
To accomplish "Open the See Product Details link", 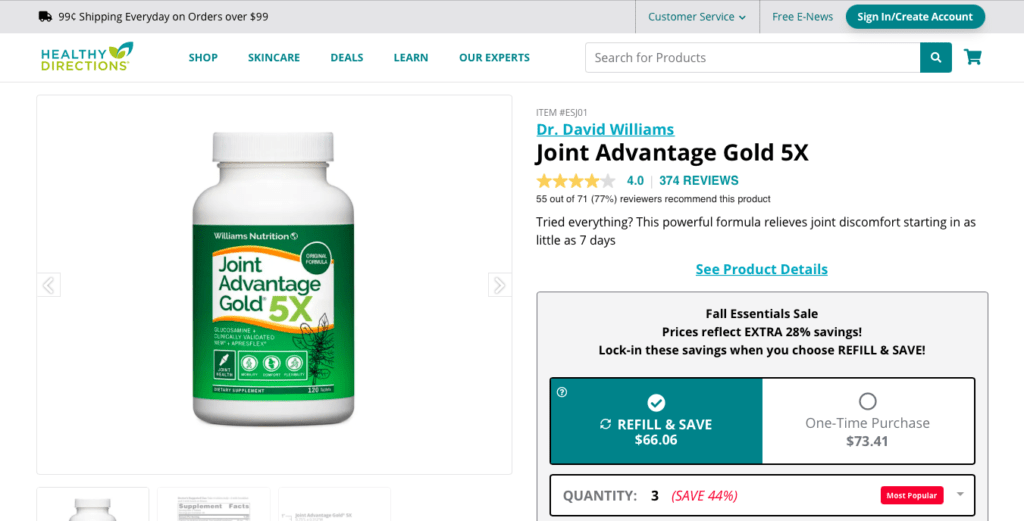I will (x=761, y=269).
